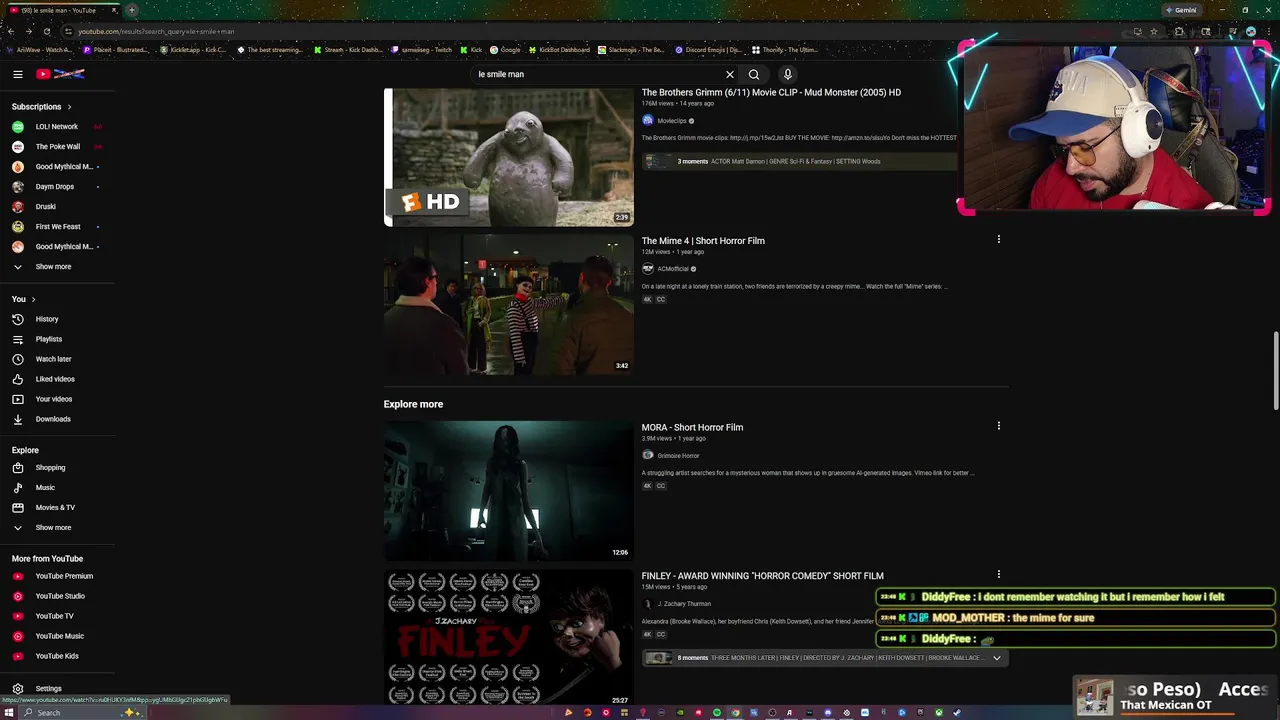Screen dimensions: 1280x720
Task: Open First We Feast subscription
Action: coord(58,226)
